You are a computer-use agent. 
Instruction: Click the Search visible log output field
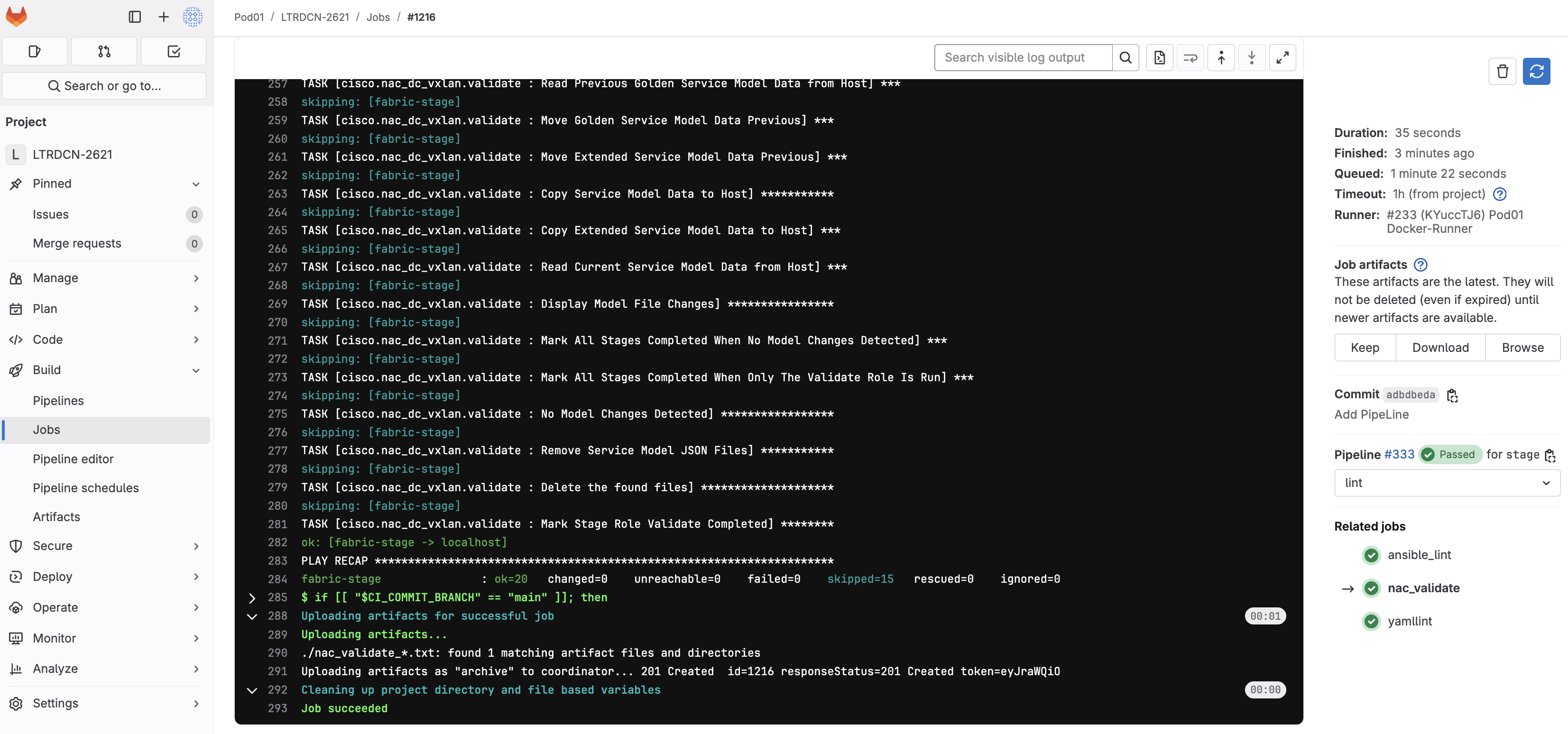click(x=1023, y=57)
